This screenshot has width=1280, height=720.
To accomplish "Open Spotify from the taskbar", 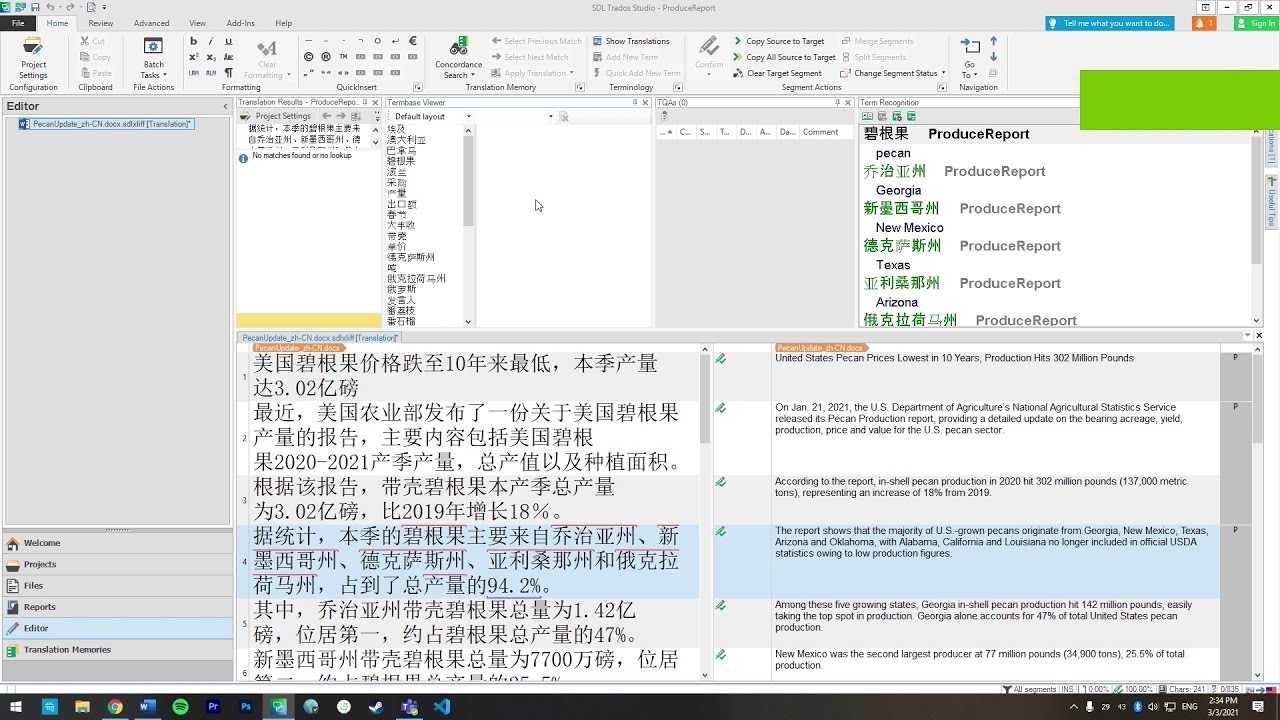I will tap(180, 707).
